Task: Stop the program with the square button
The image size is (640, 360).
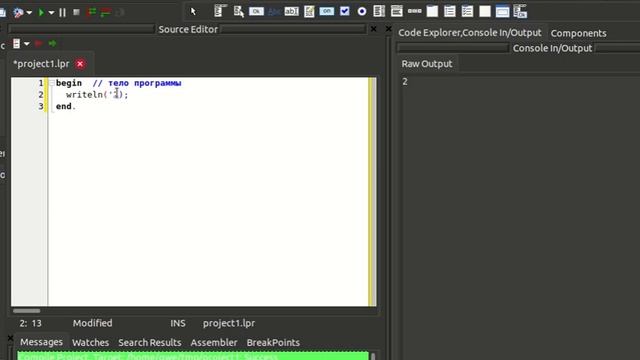Action: click(x=76, y=12)
